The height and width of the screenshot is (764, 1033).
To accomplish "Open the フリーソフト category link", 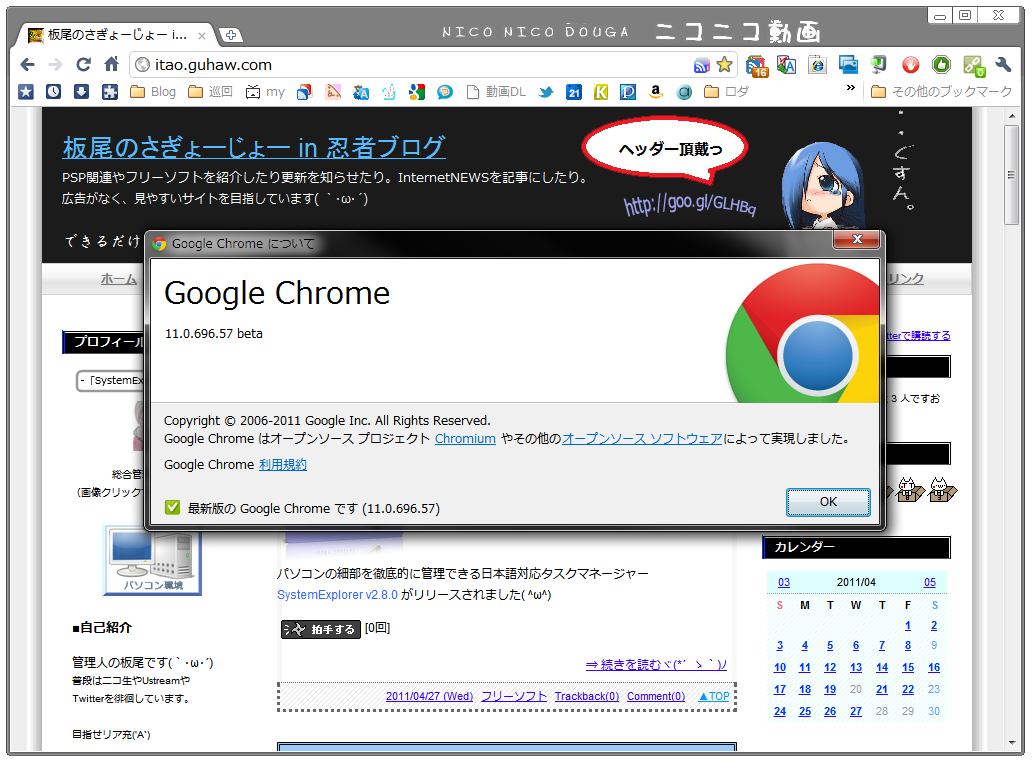I will (514, 696).
